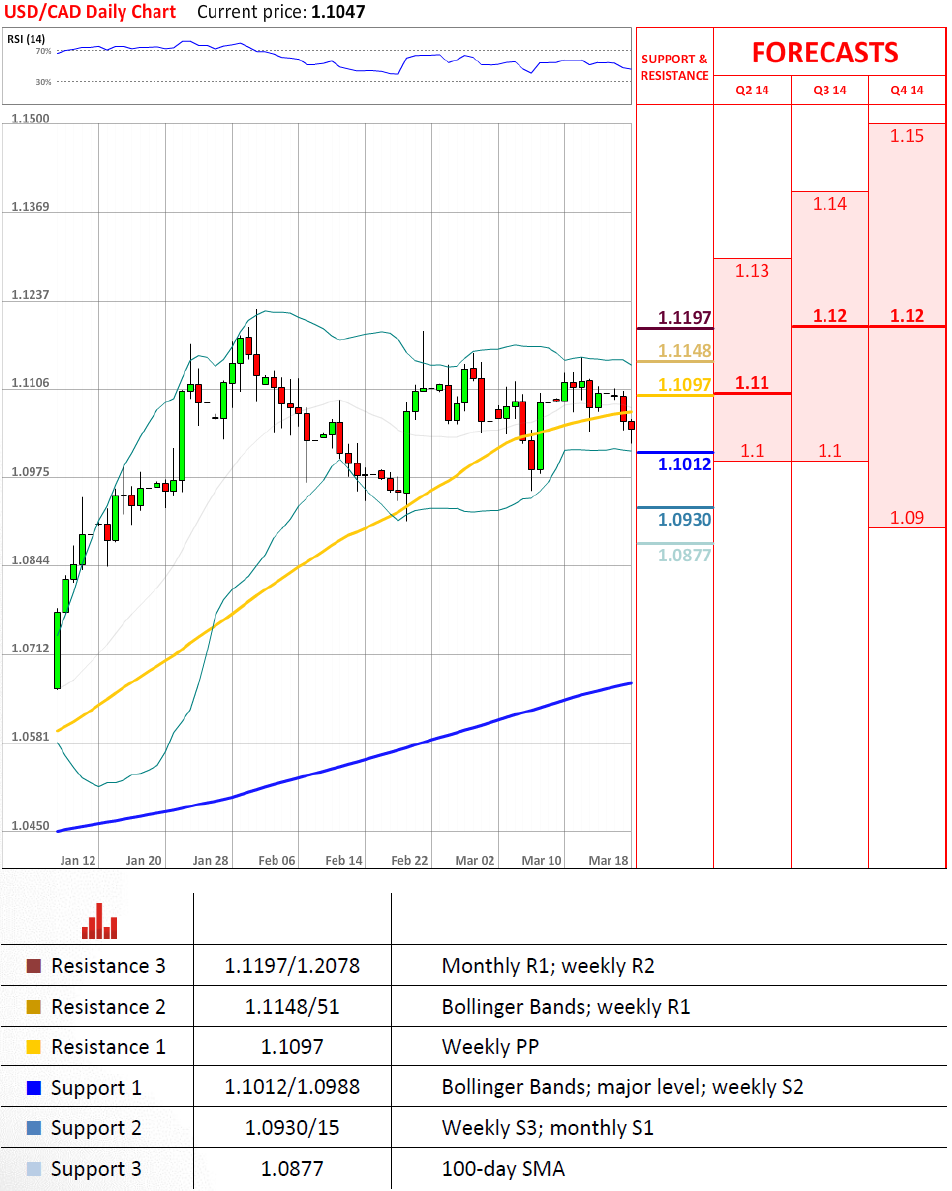Select the Support 3 light-blue square marker
Screen dimensions: 952x1191
click(x=34, y=1169)
